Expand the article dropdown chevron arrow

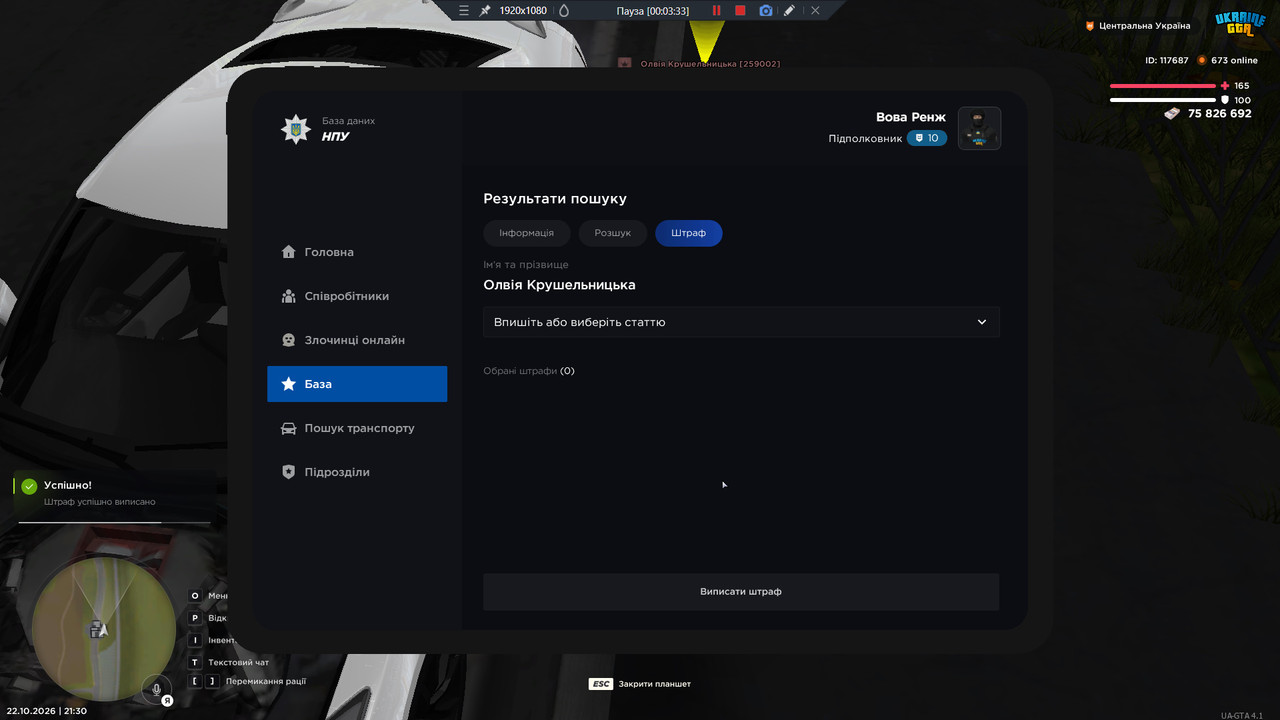[982, 322]
